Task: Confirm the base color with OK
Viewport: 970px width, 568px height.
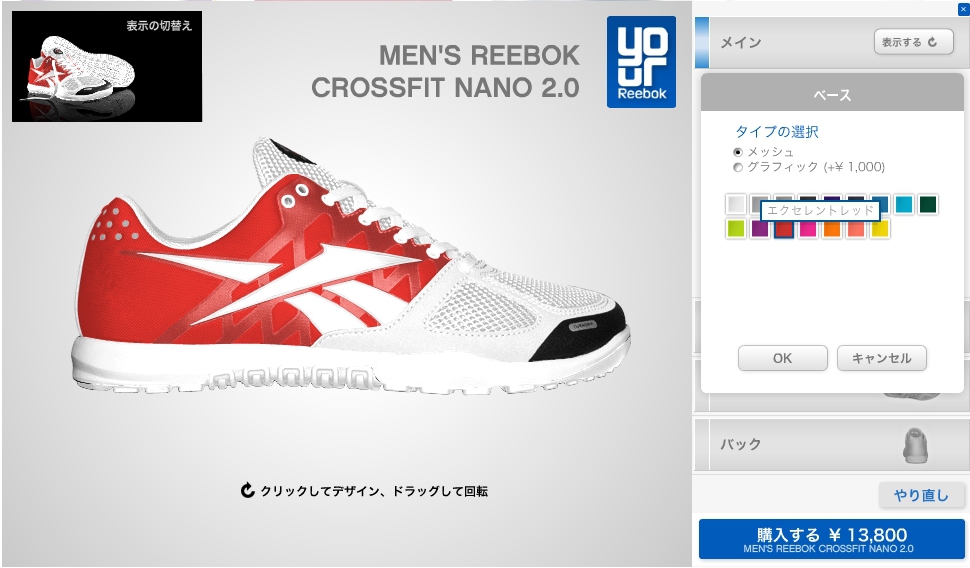Action: click(x=783, y=358)
